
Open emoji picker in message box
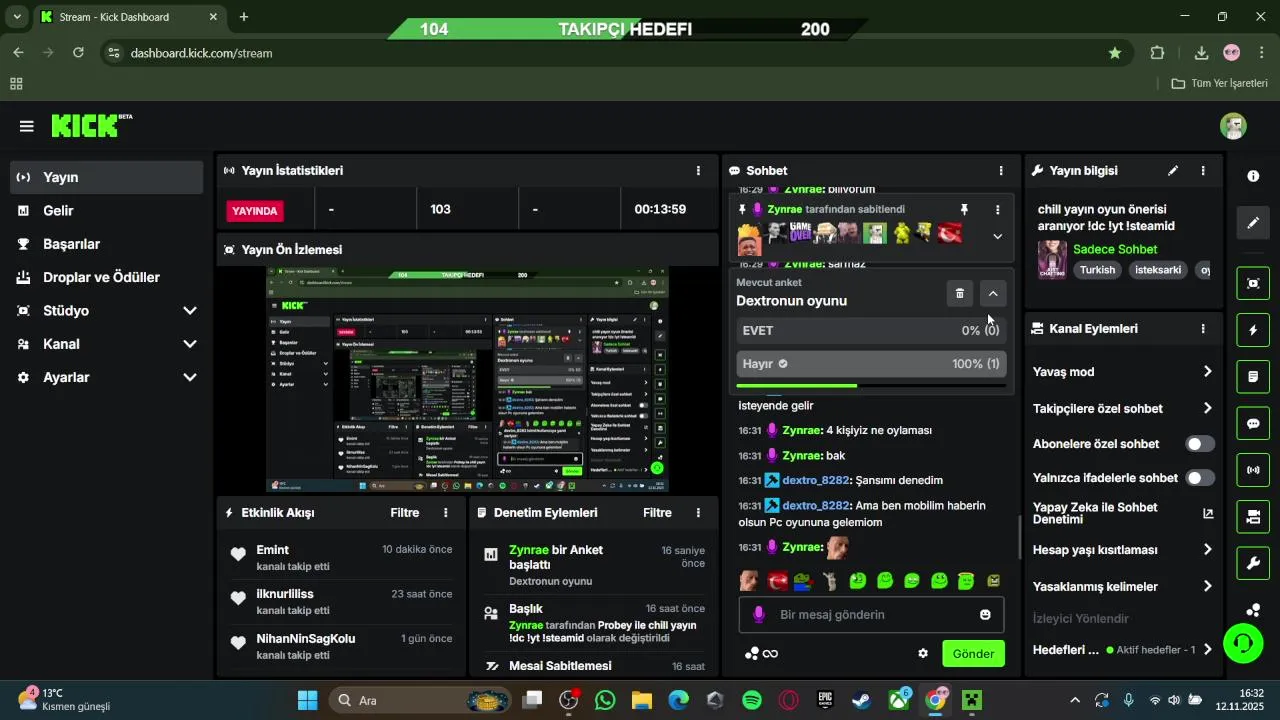[x=985, y=615]
